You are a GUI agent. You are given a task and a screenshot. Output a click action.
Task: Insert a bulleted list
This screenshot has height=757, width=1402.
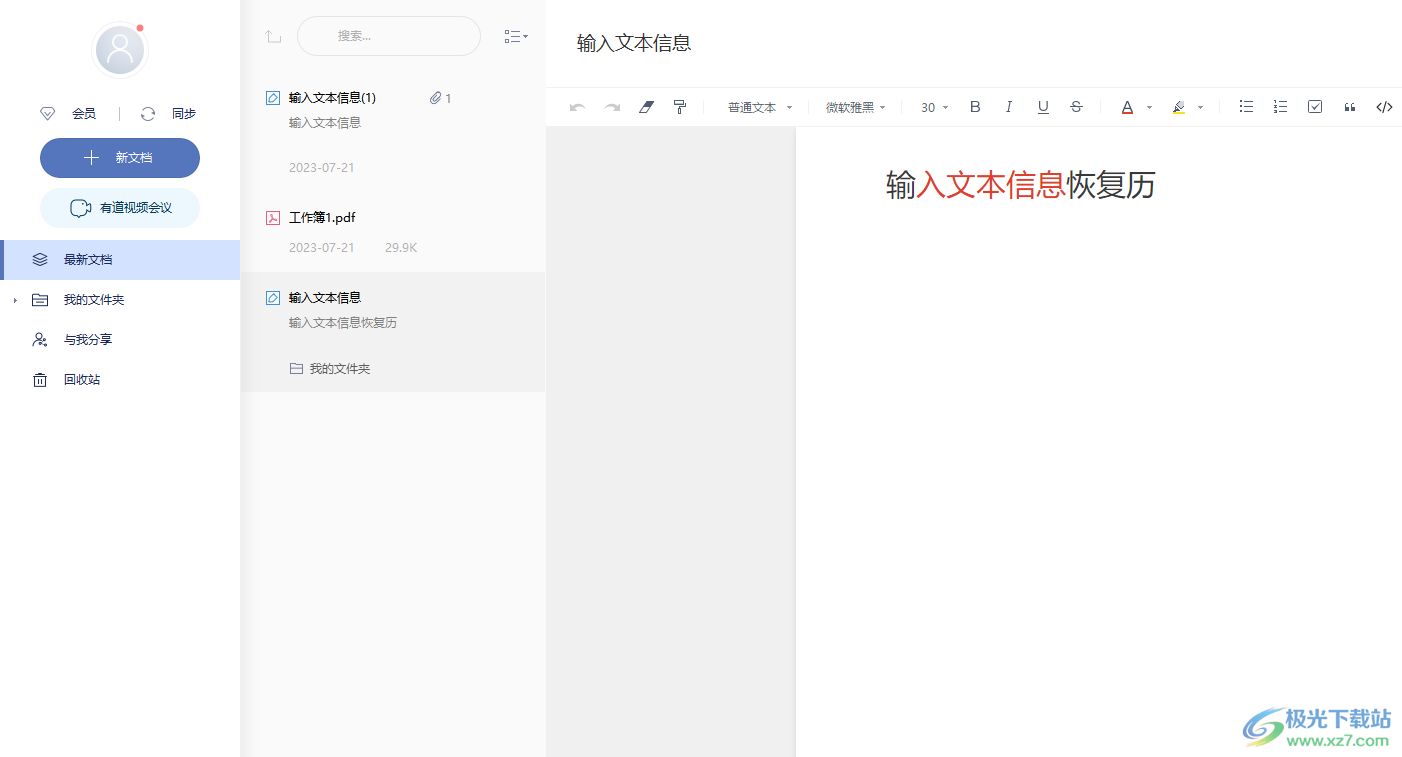(x=1246, y=107)
